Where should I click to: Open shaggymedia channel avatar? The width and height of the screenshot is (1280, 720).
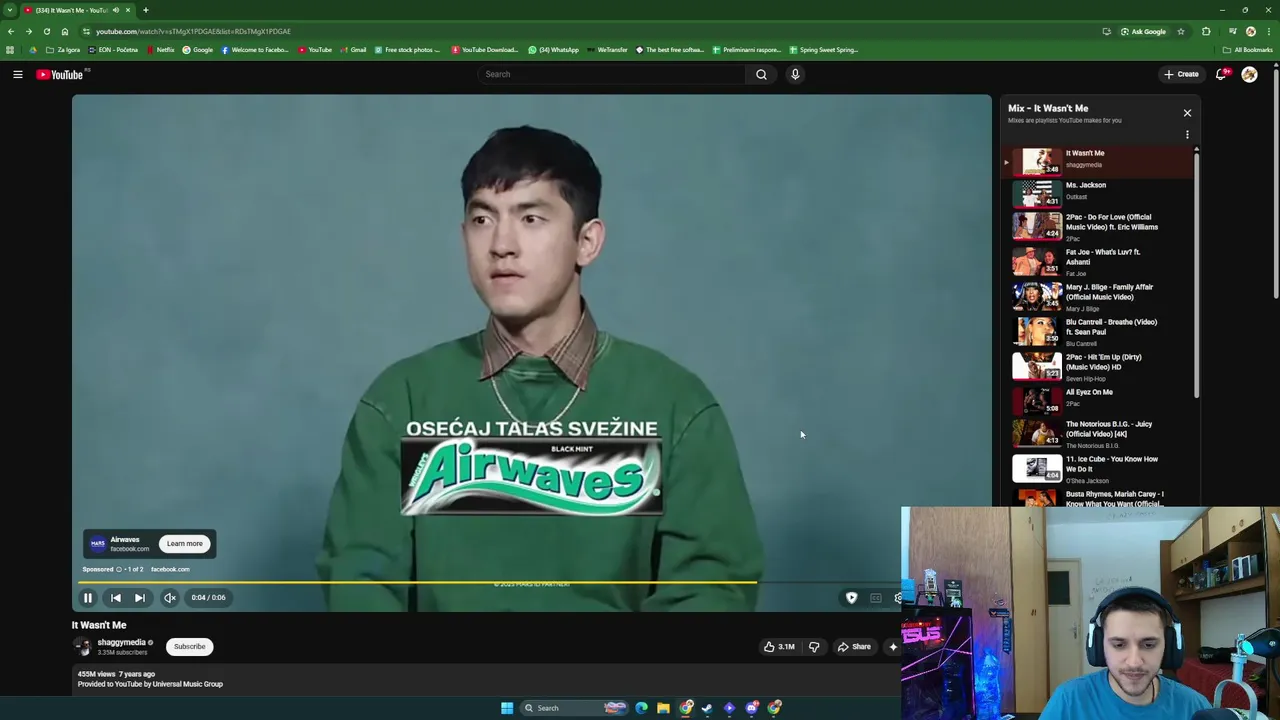[83, 647]
